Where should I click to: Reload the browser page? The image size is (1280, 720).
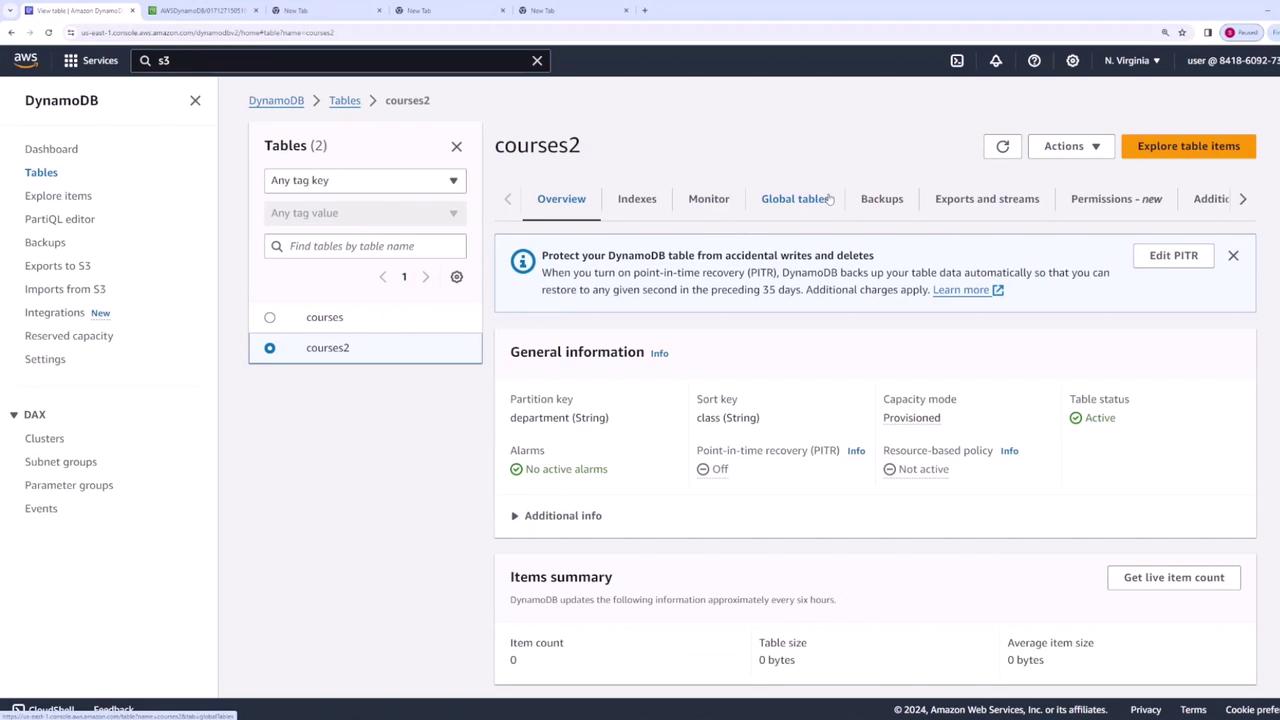click(x=48, y=32)
